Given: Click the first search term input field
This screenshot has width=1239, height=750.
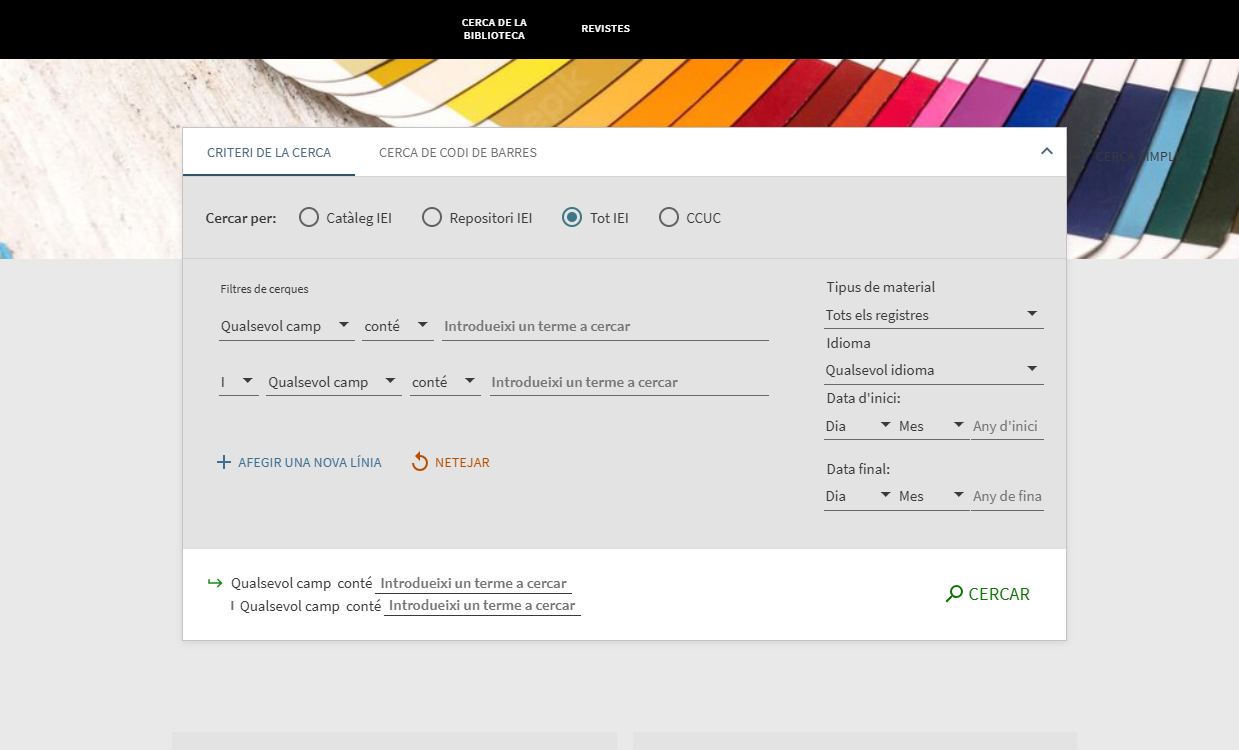Looking at the screenshot, I should coord(605,326).
